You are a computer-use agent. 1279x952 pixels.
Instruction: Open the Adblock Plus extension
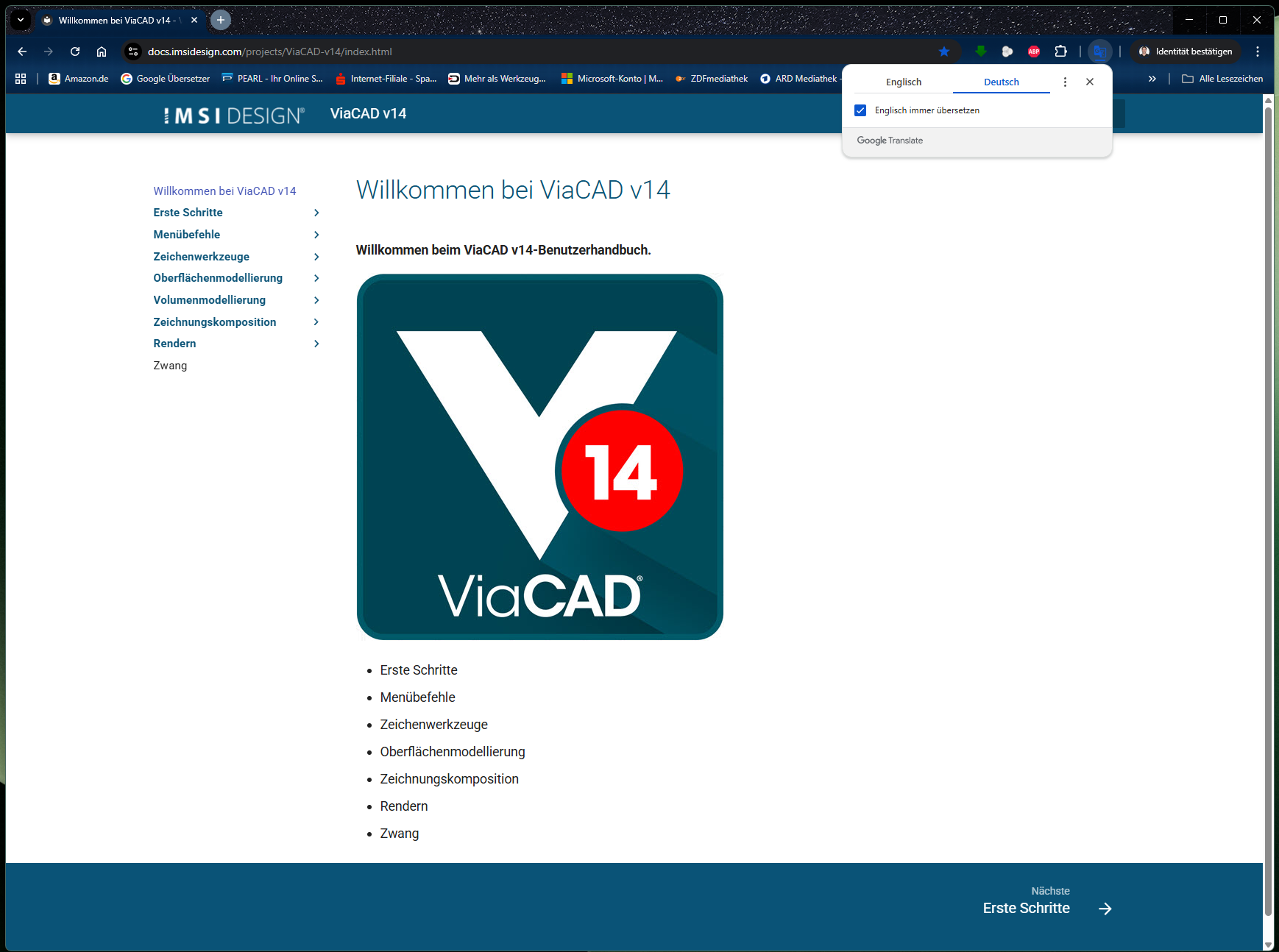coord(1034,51)
